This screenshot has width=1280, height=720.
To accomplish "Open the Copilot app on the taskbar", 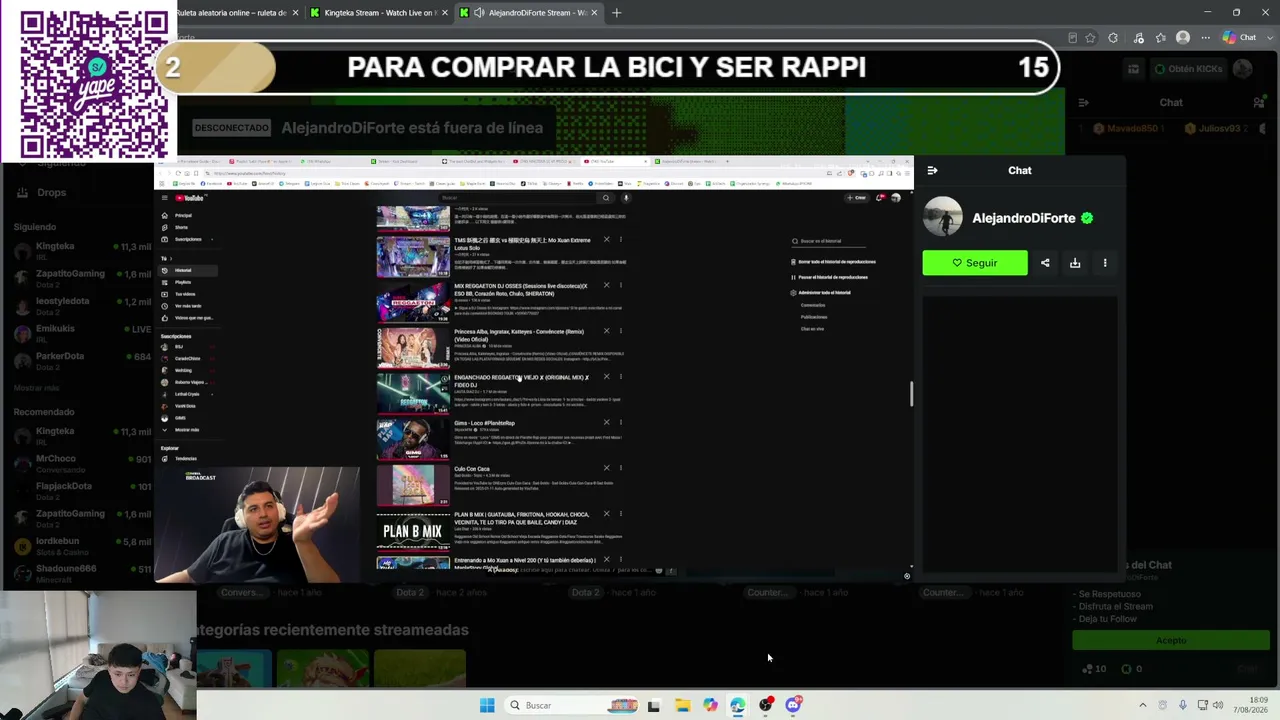I will point(710,705).
